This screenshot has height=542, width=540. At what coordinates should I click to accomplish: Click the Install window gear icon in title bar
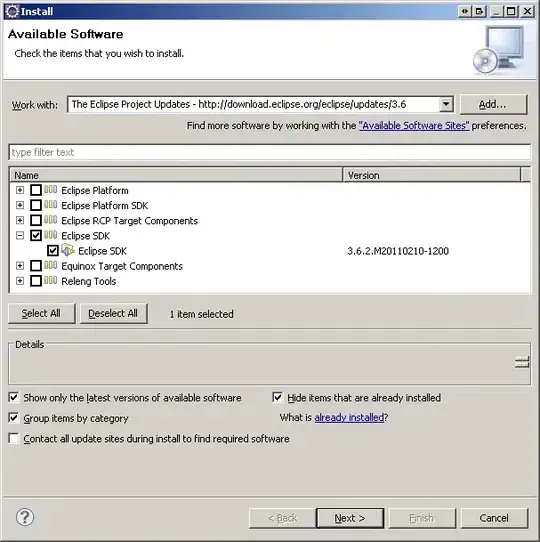12,11
